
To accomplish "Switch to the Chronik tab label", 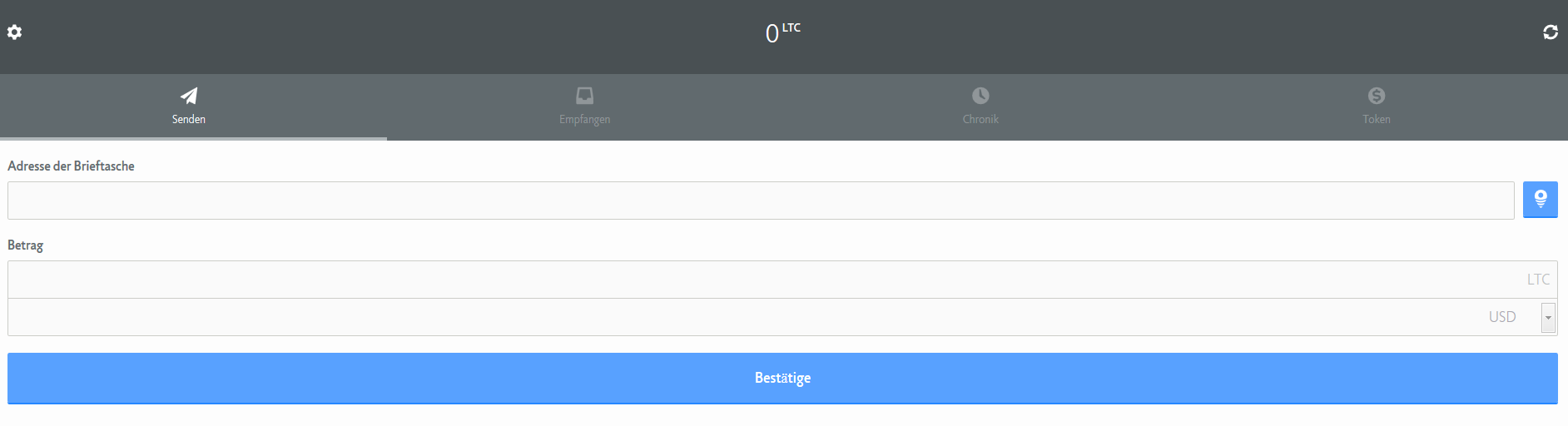I will (x=980, y=120).
